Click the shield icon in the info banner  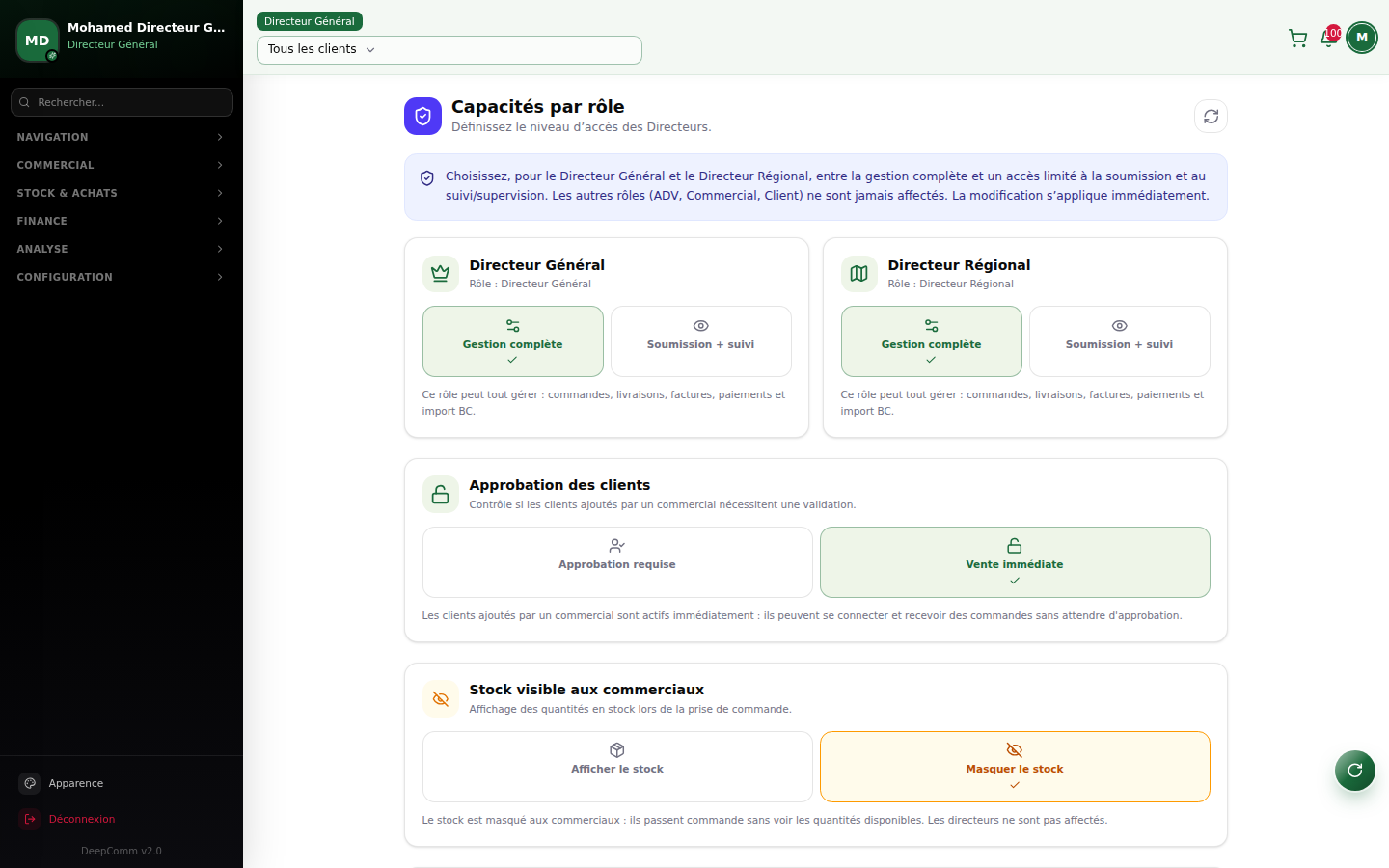coord(427,178)
